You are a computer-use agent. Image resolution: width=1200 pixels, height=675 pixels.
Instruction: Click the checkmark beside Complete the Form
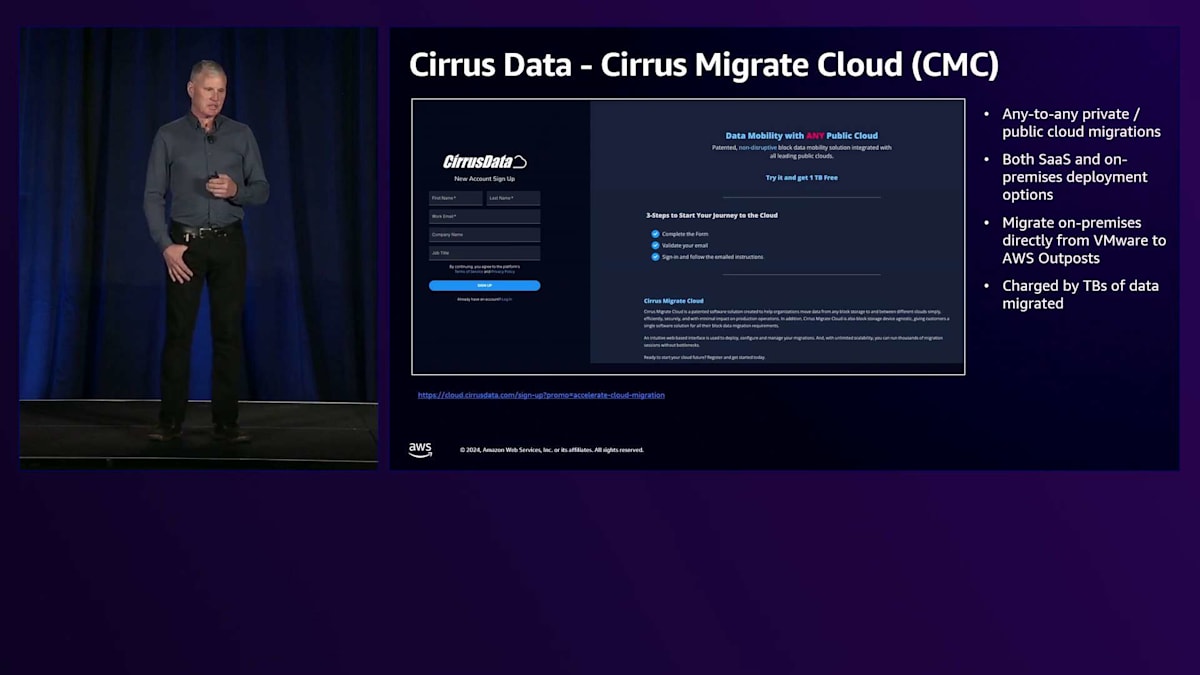(655, 234)
